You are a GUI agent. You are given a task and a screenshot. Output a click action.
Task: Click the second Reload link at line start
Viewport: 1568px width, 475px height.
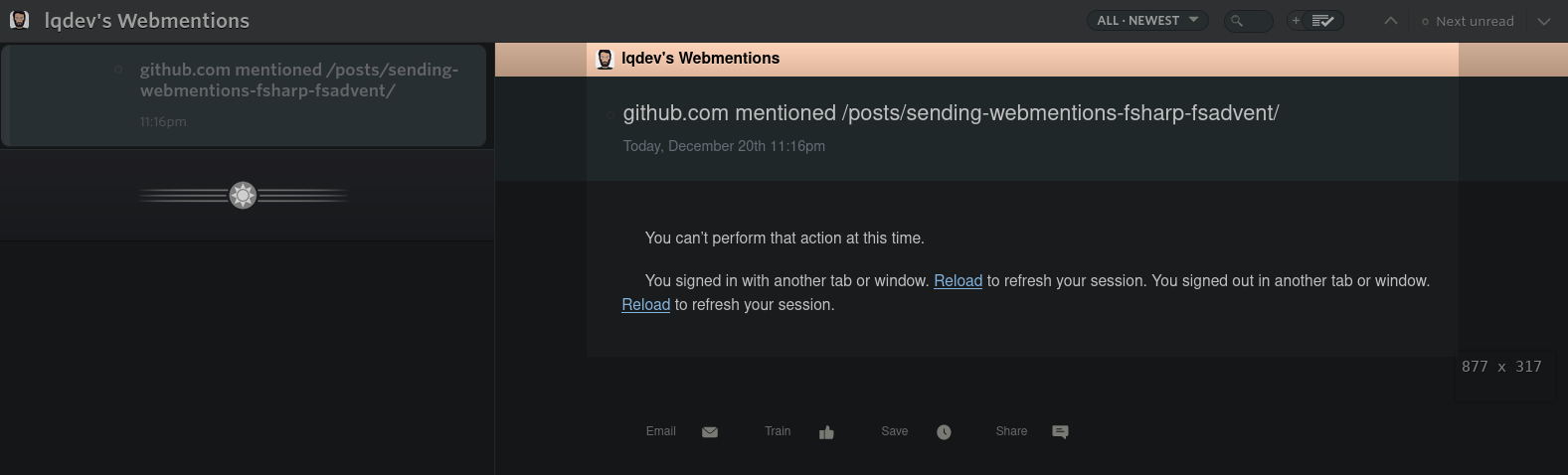645,305
